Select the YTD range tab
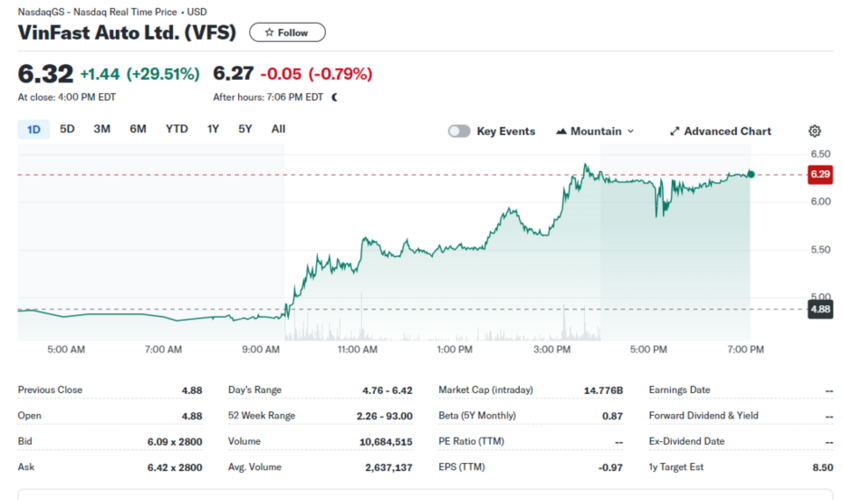The width and height of the screenshot is (843, 500). 177,129
